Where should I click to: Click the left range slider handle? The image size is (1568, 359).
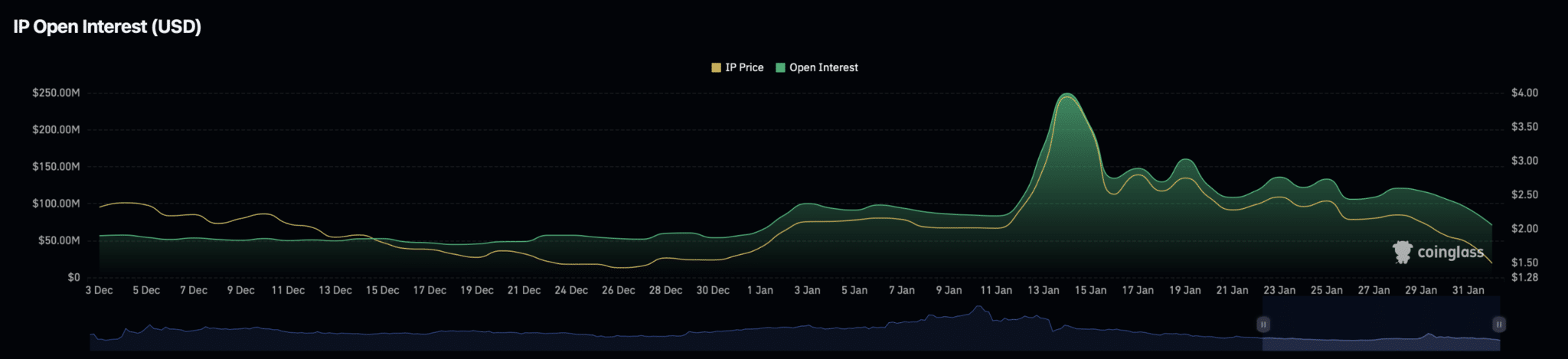(x=1263, y=325)
